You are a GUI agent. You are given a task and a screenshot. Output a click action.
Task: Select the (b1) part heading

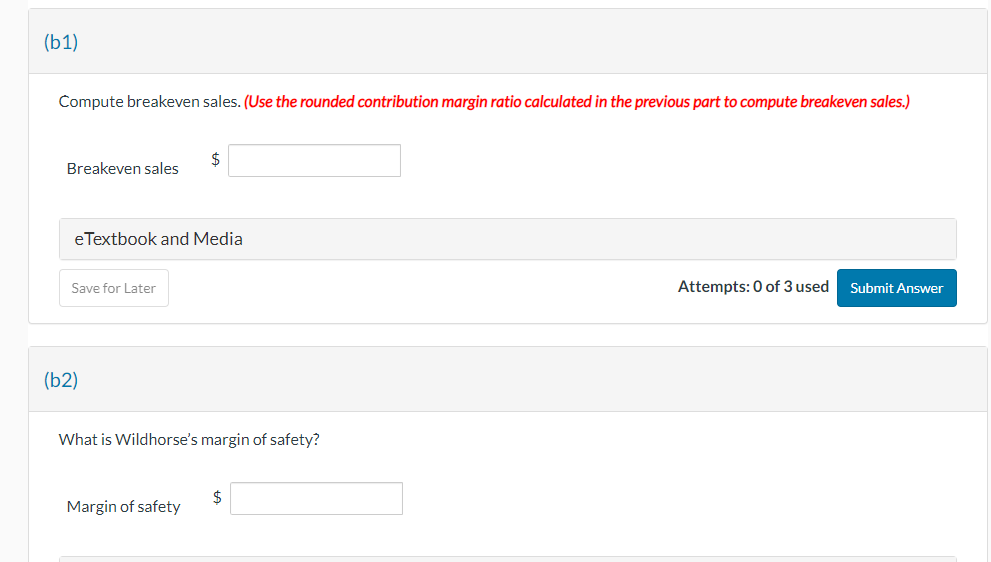(61, 42)
